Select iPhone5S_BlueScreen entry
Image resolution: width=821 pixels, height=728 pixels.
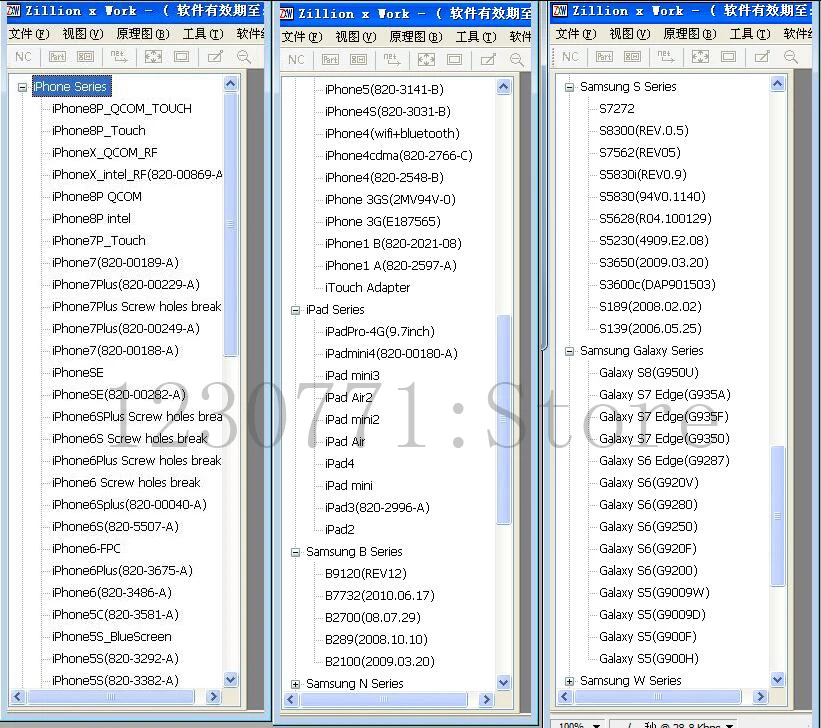point(112,637)
